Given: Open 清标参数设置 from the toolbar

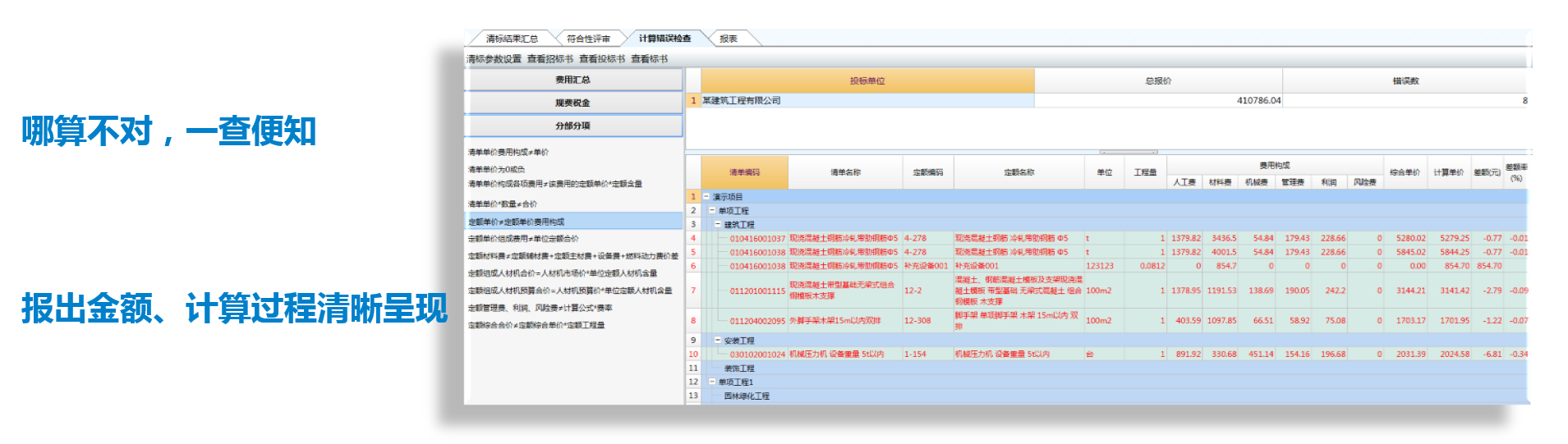Looking at the screenshot, I should point(494,59).
